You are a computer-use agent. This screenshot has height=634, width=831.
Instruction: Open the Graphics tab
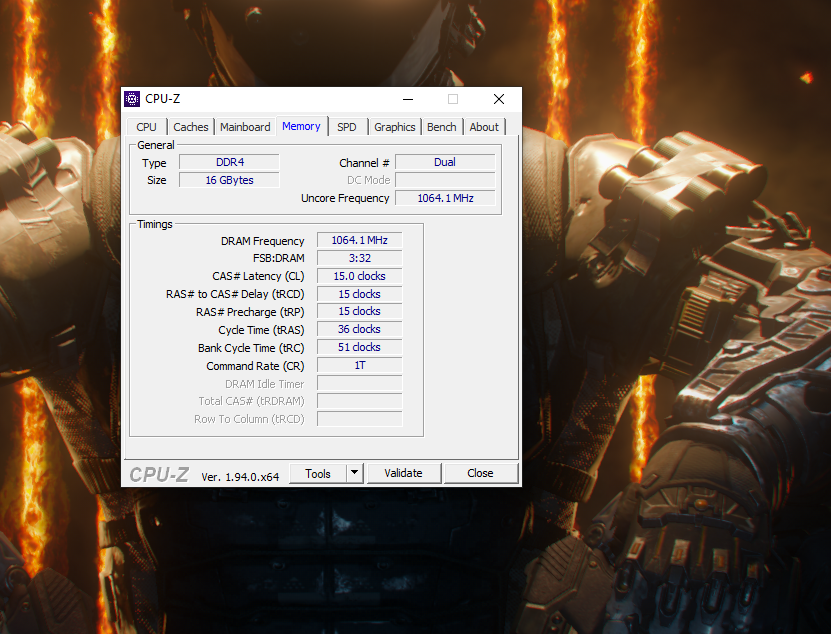pos(394,127)
